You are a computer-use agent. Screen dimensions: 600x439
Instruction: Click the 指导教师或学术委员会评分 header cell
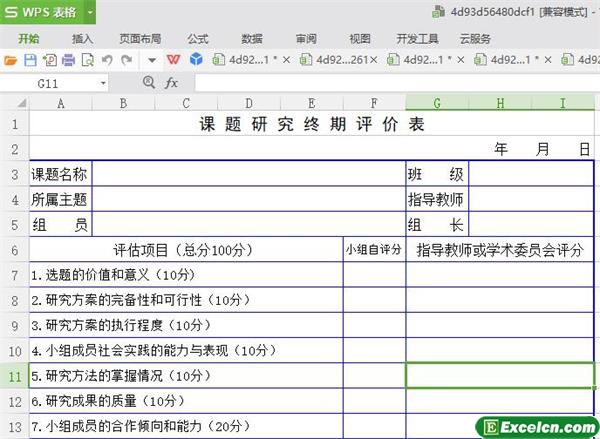coord(500,250)
